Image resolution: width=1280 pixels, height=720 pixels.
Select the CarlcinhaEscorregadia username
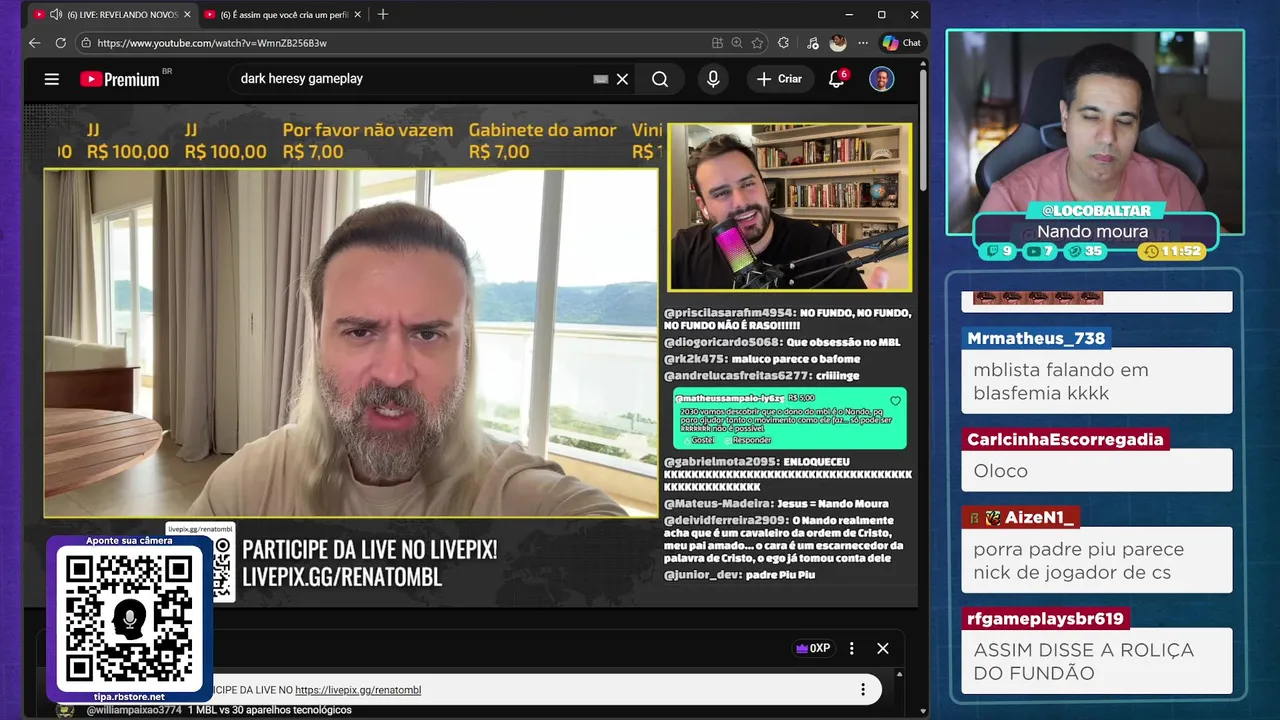pos(1065,439)
